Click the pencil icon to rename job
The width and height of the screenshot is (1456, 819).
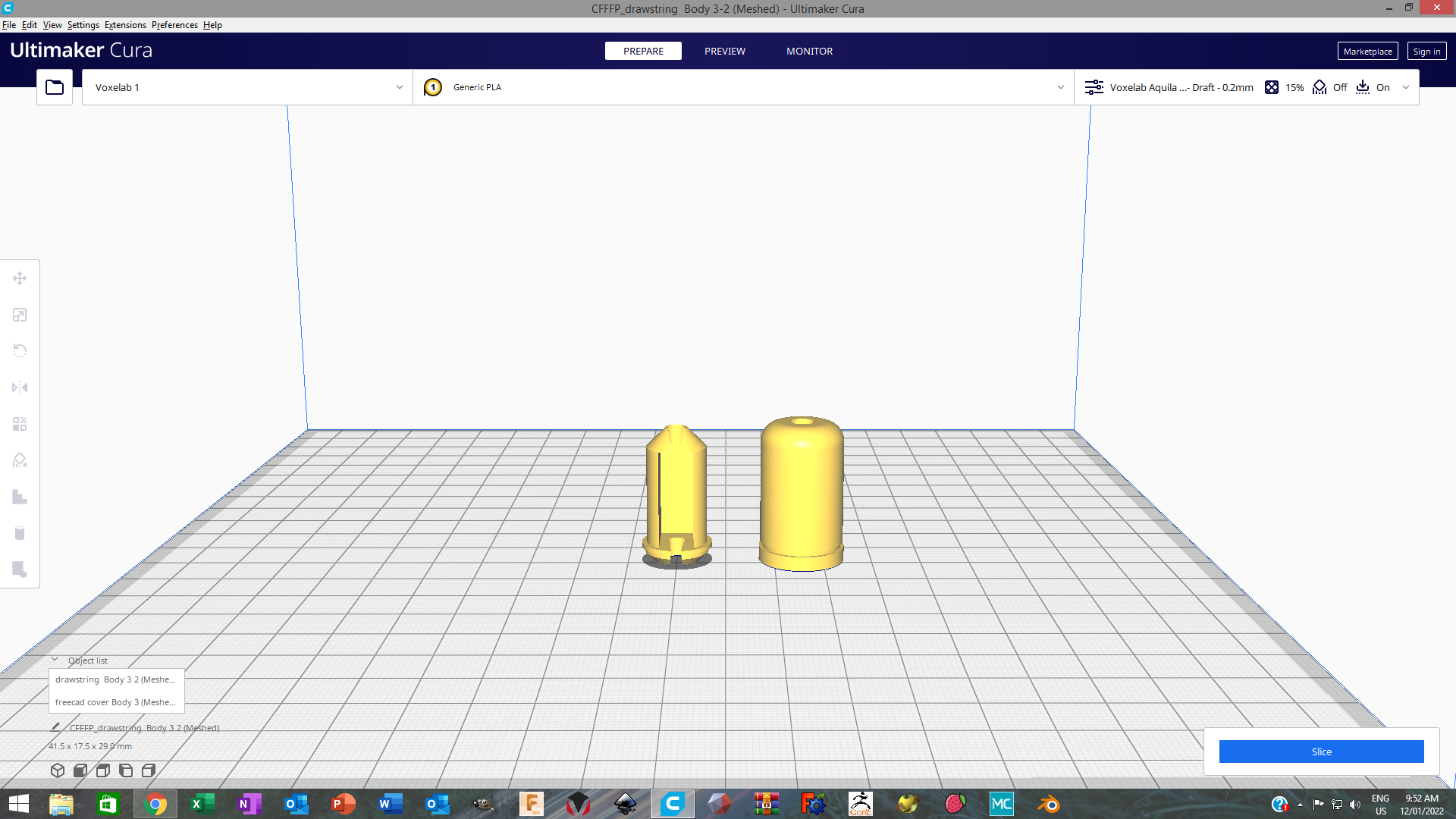point(55,726)
